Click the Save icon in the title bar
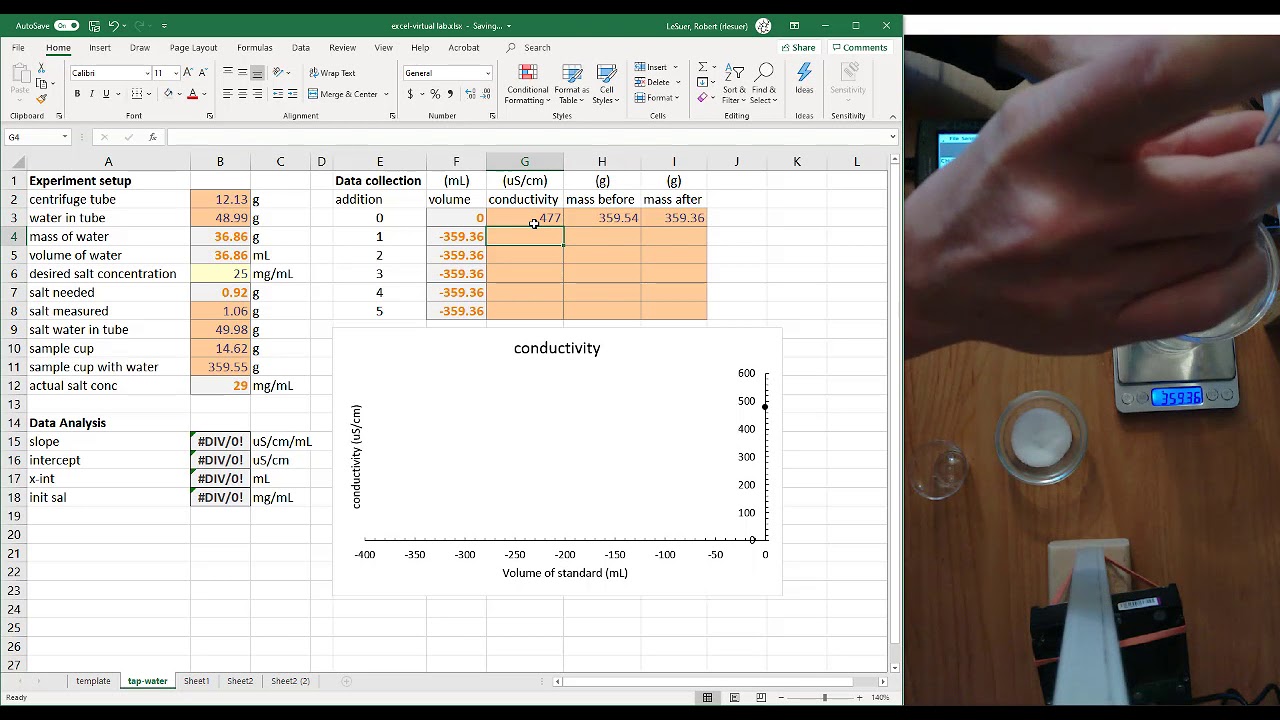The image size is (1280, 720). pos(94,26)
